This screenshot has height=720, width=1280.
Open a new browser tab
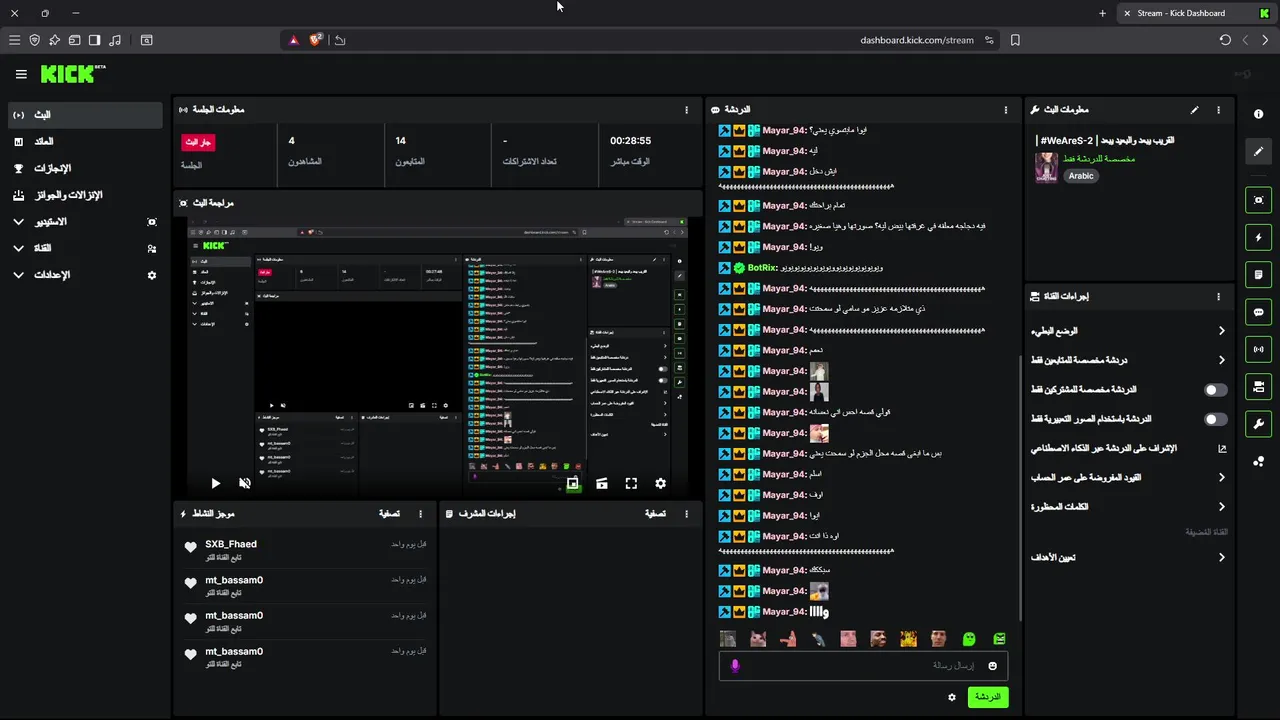[x=1102, y=13]
